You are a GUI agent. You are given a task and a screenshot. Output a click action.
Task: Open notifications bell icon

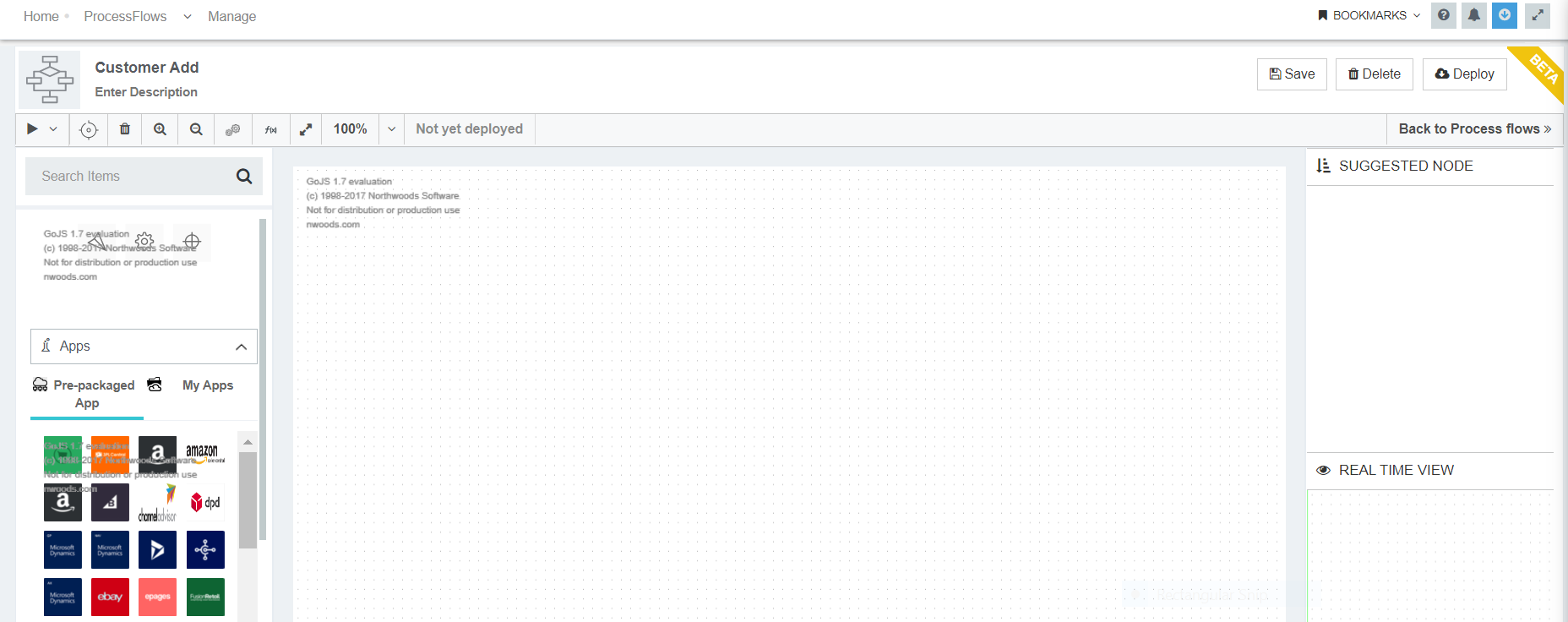coord(1474,15)
